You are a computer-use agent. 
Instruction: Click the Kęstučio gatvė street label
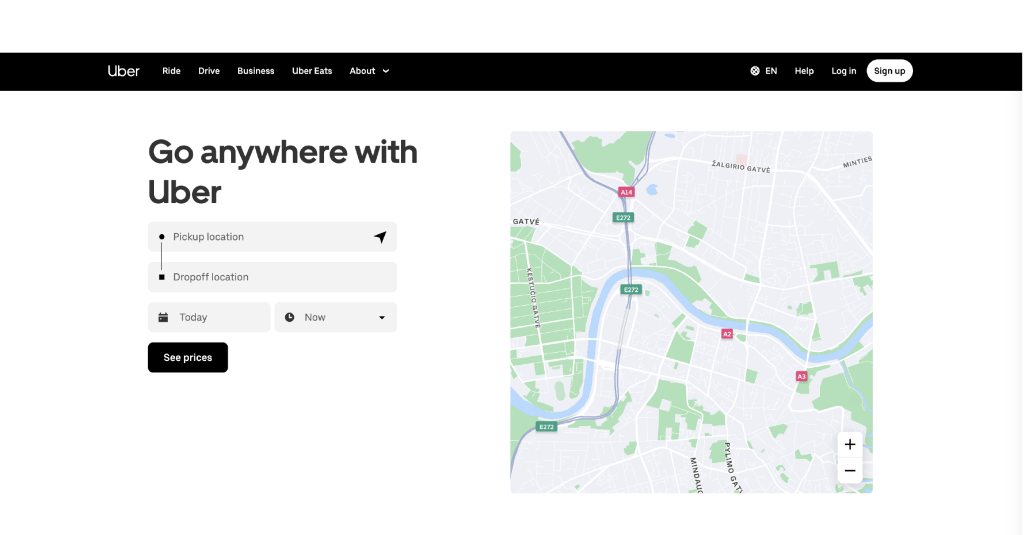coord(534,297)
